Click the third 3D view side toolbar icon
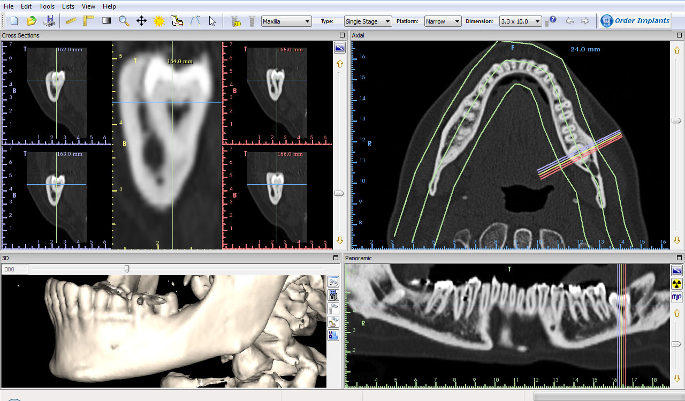The width and height of the screenshot is (685, 401). click(x=333, y=309)
